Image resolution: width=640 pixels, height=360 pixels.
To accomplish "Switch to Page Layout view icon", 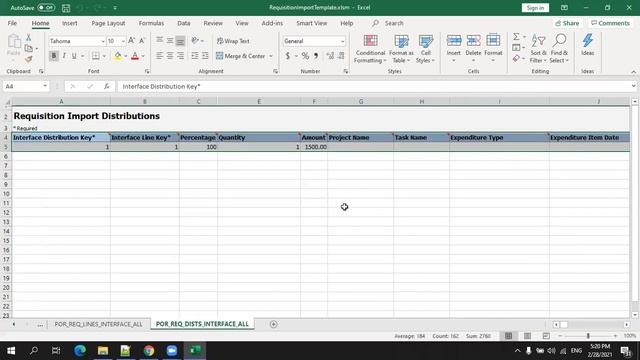I will pyautogui.click(x=527, y=336).
